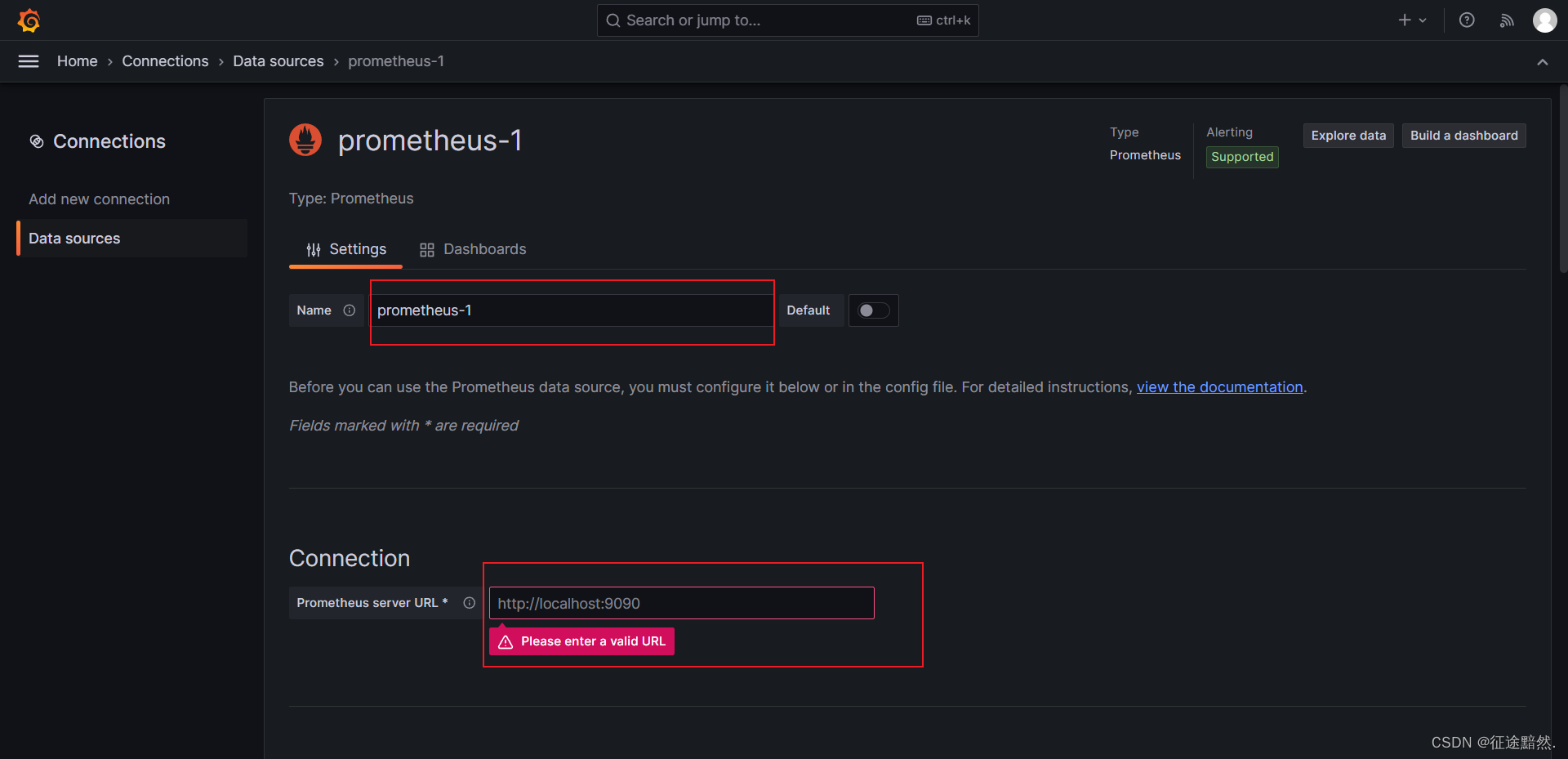Switch to the Dashboards tab

[x=473, y=249]
